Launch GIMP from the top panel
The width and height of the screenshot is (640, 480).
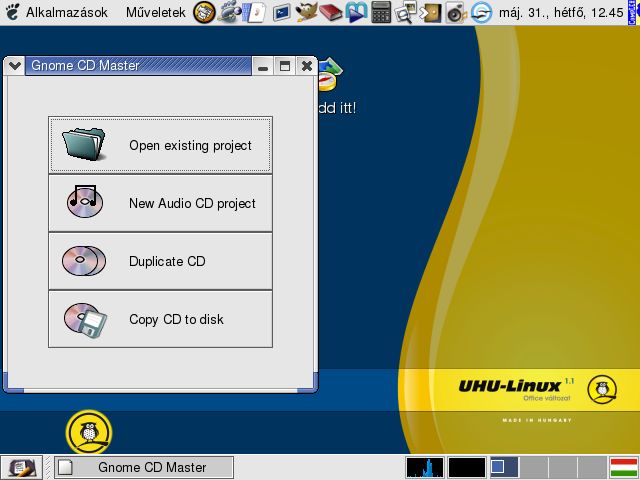click(x=306, y=12)
